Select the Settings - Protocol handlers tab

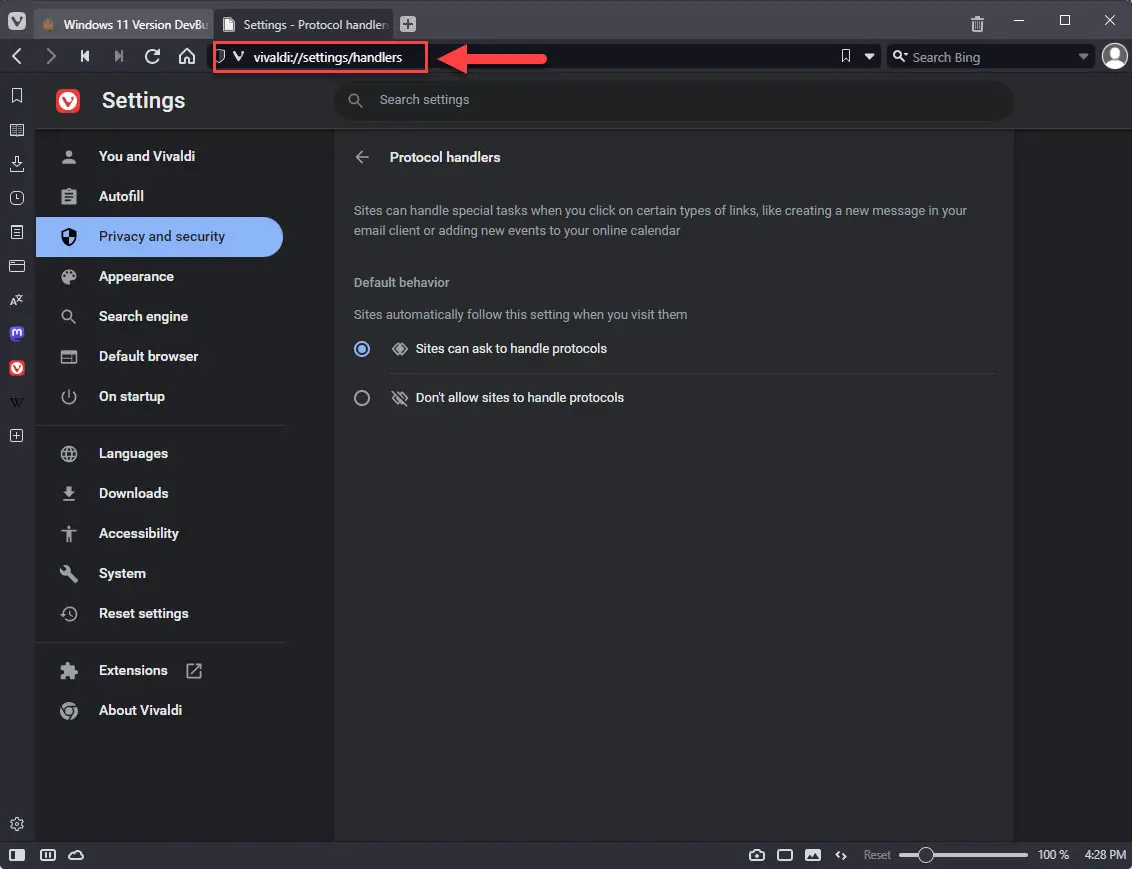305,25
